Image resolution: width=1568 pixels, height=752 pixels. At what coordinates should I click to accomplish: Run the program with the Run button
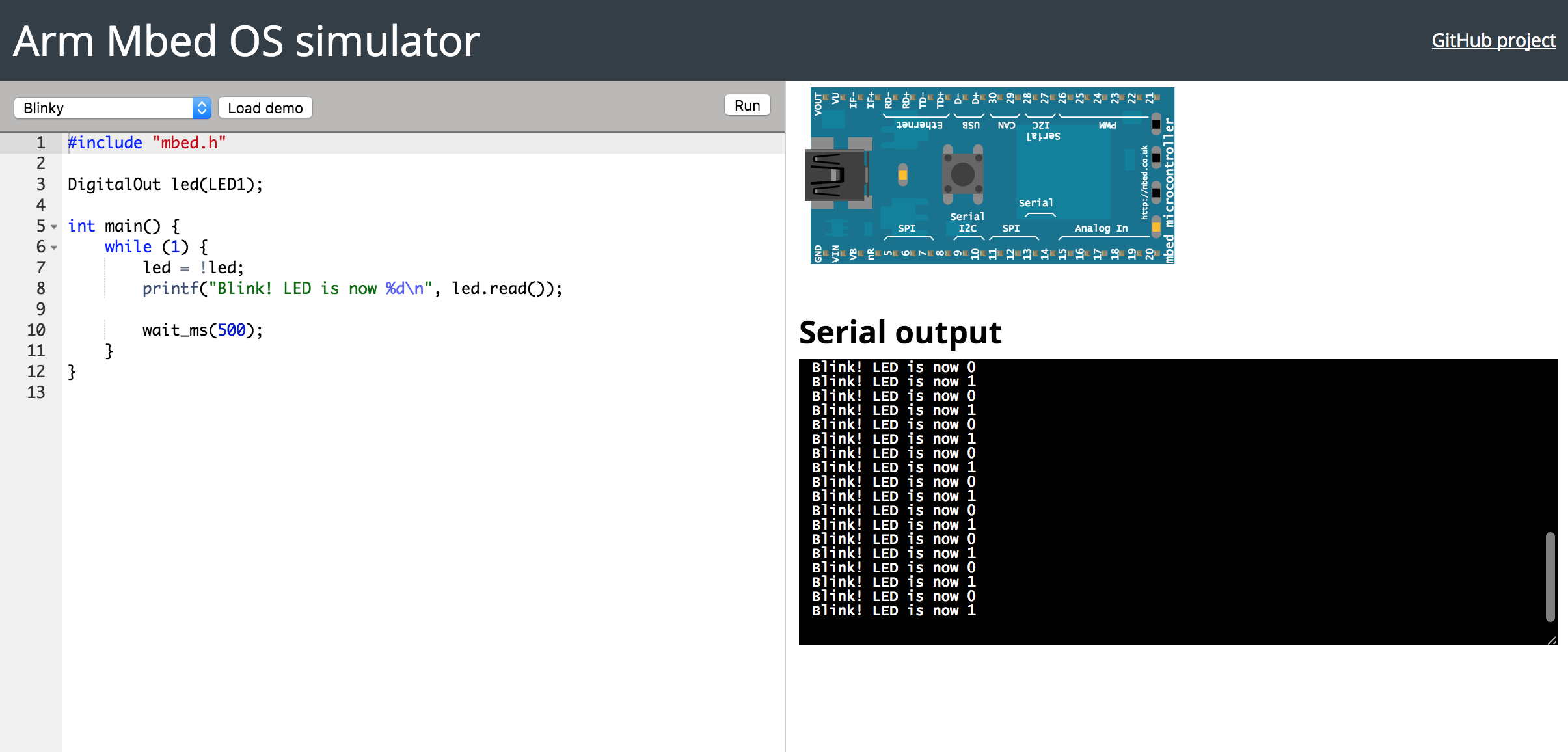click(x=747, y=105)
